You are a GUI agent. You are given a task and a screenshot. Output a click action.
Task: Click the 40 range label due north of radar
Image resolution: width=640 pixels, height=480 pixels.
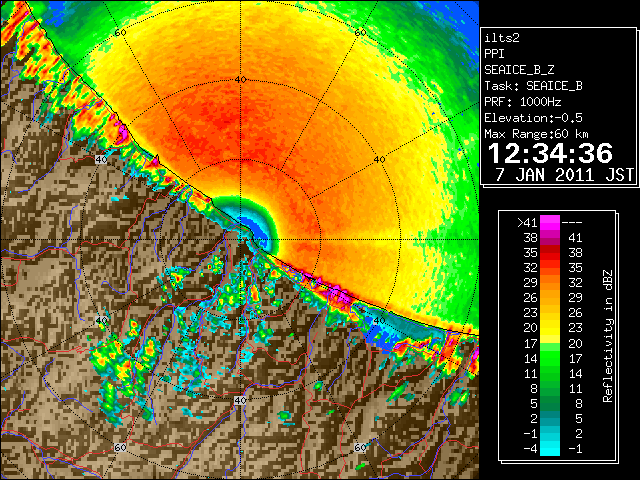240,80
